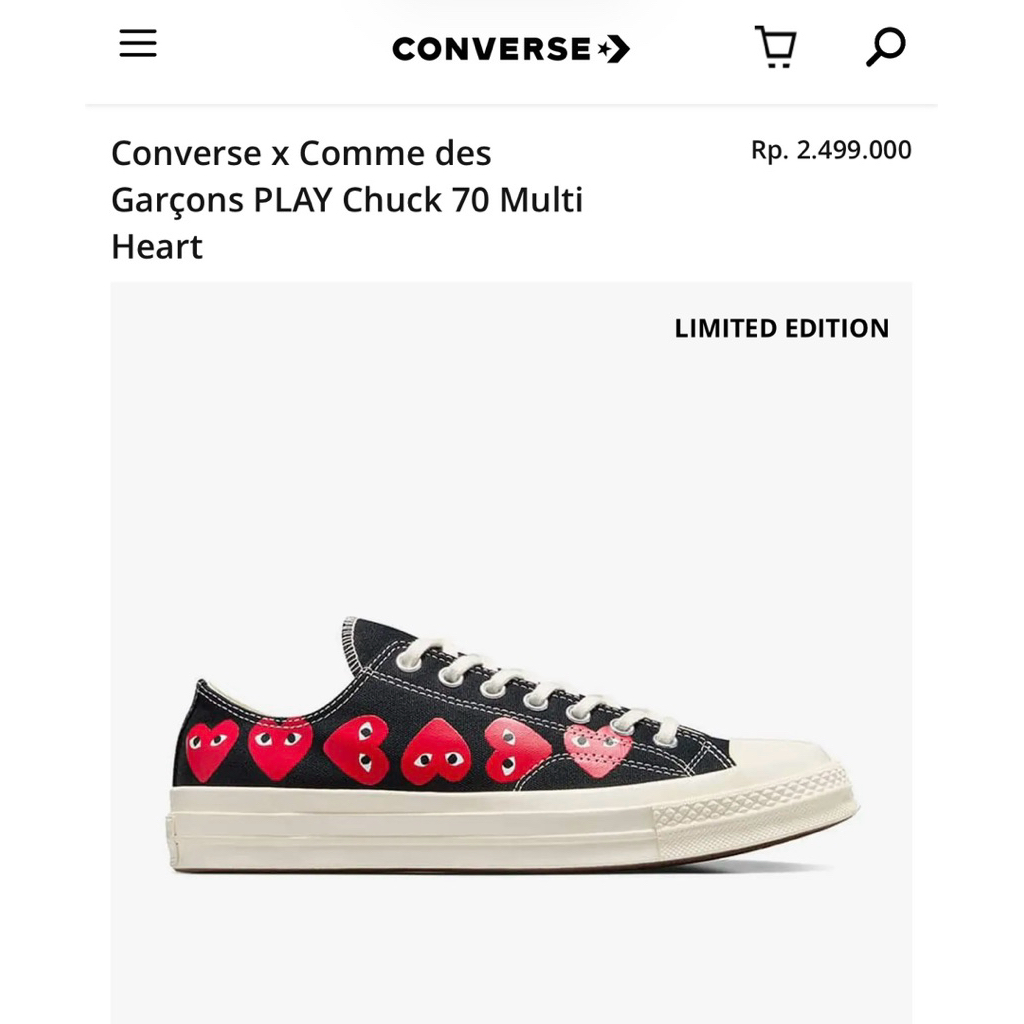The width and height of the screenshot is (1024, 1024).
Task: Click the LIMITED EDITION badge
Action: pyautogui.click(x=782, y=328)
